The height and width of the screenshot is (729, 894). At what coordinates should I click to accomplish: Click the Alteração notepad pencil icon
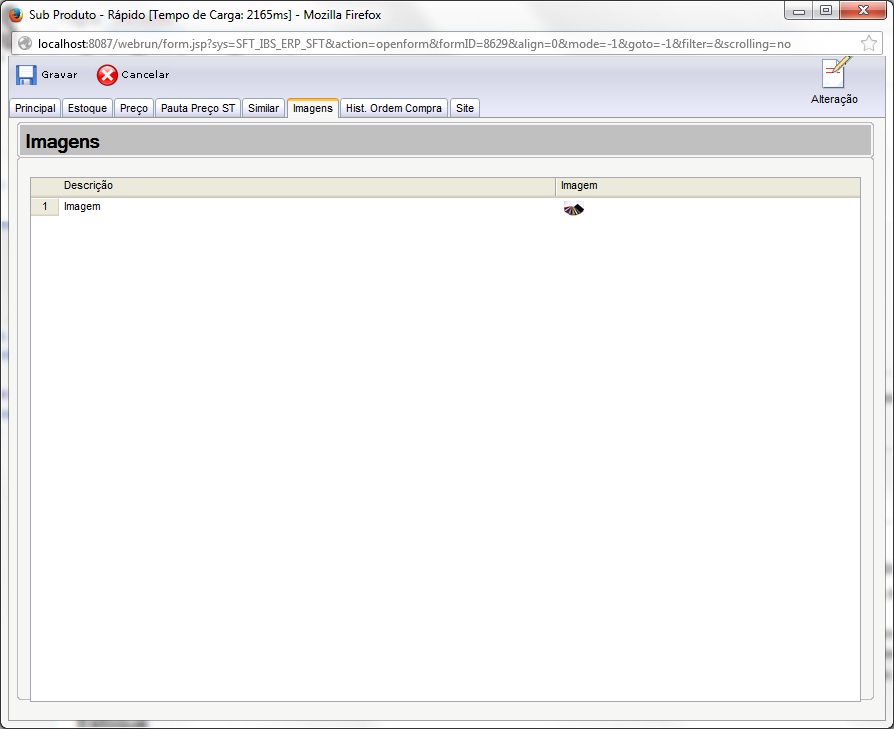[x=835, y=72]
